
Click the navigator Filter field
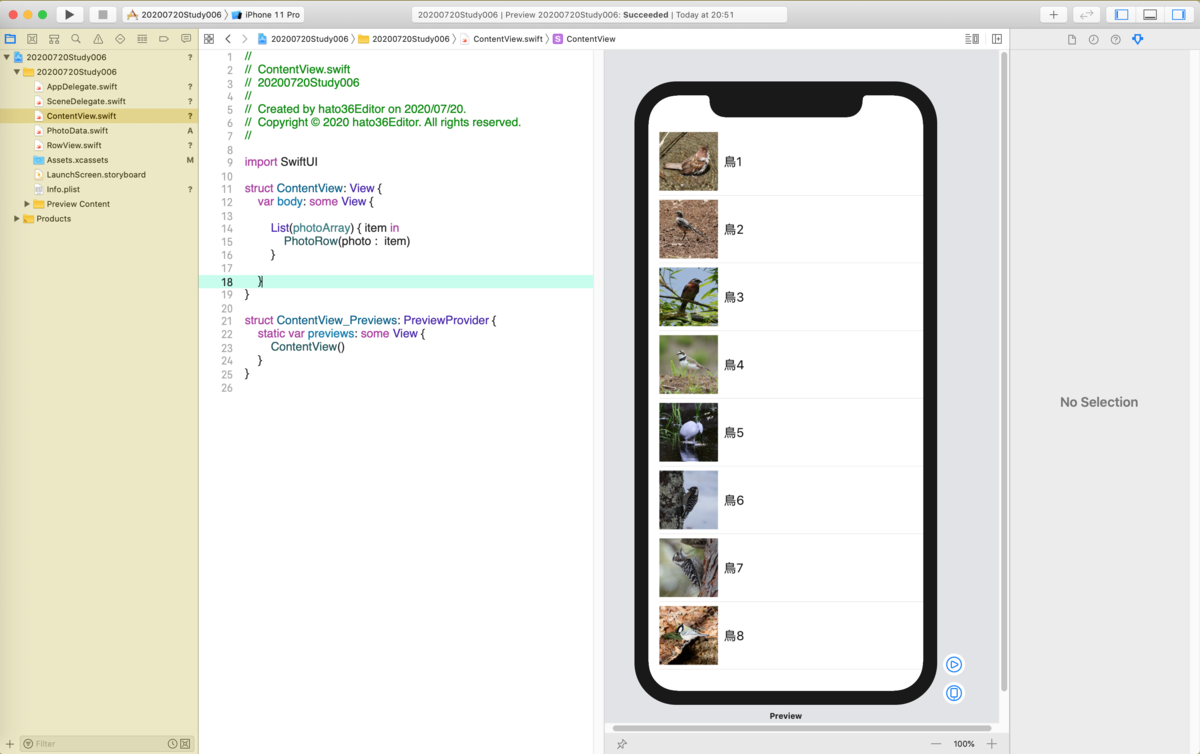tap(92, 744)
